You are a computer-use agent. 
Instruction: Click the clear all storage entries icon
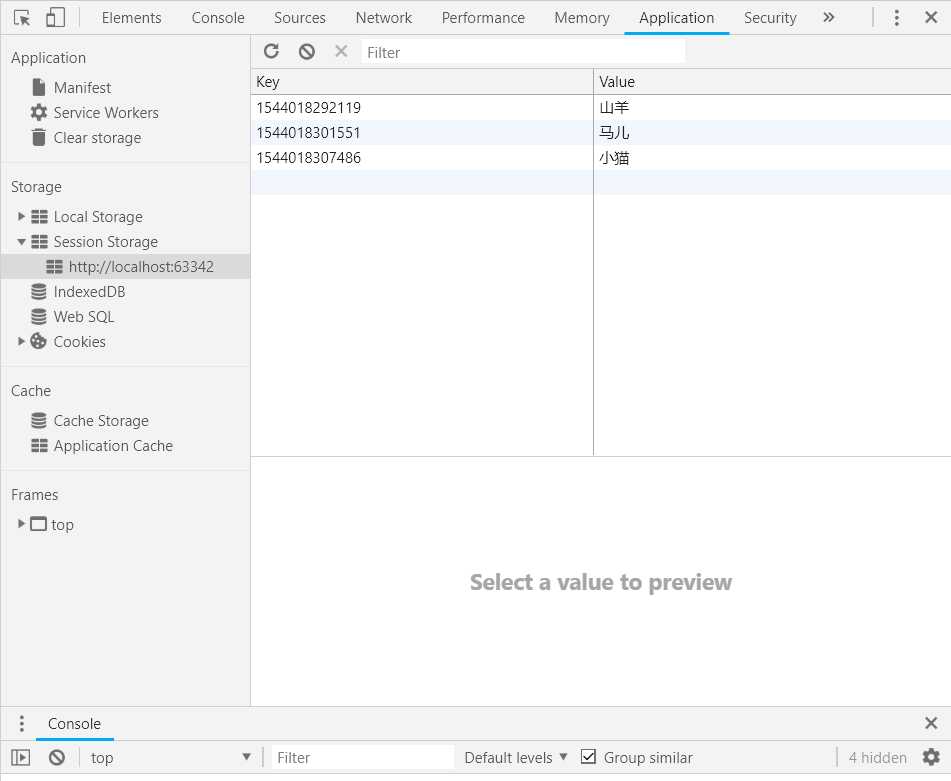[x=307, y=52]
